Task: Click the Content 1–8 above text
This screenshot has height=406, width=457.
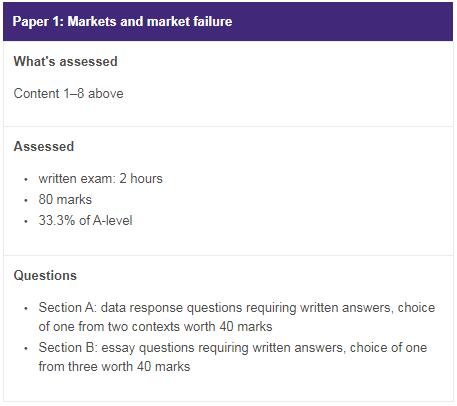Action: [x=68, y=93]
